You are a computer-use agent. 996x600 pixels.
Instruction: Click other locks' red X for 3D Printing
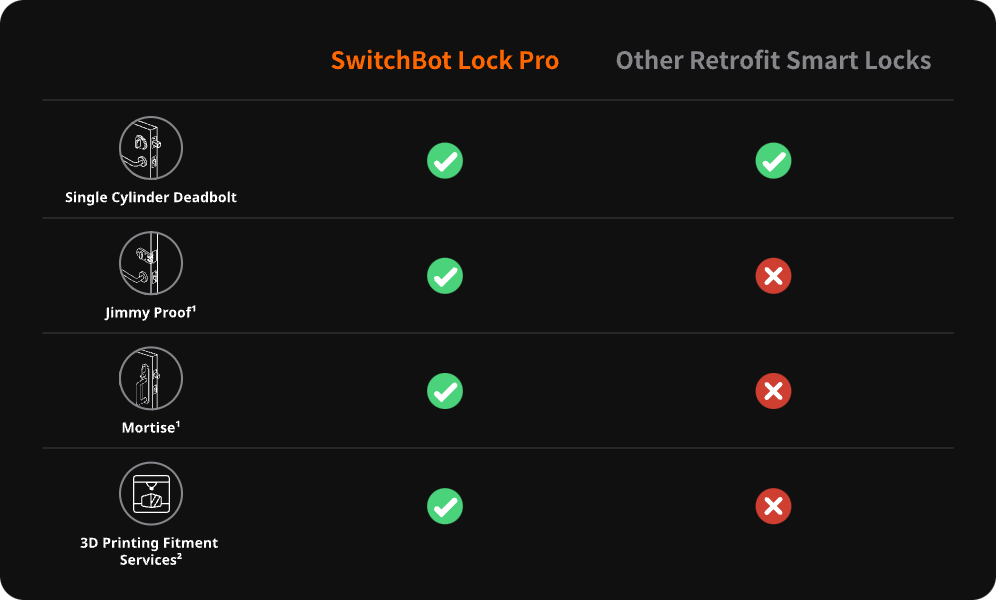(x=773, y=506)
